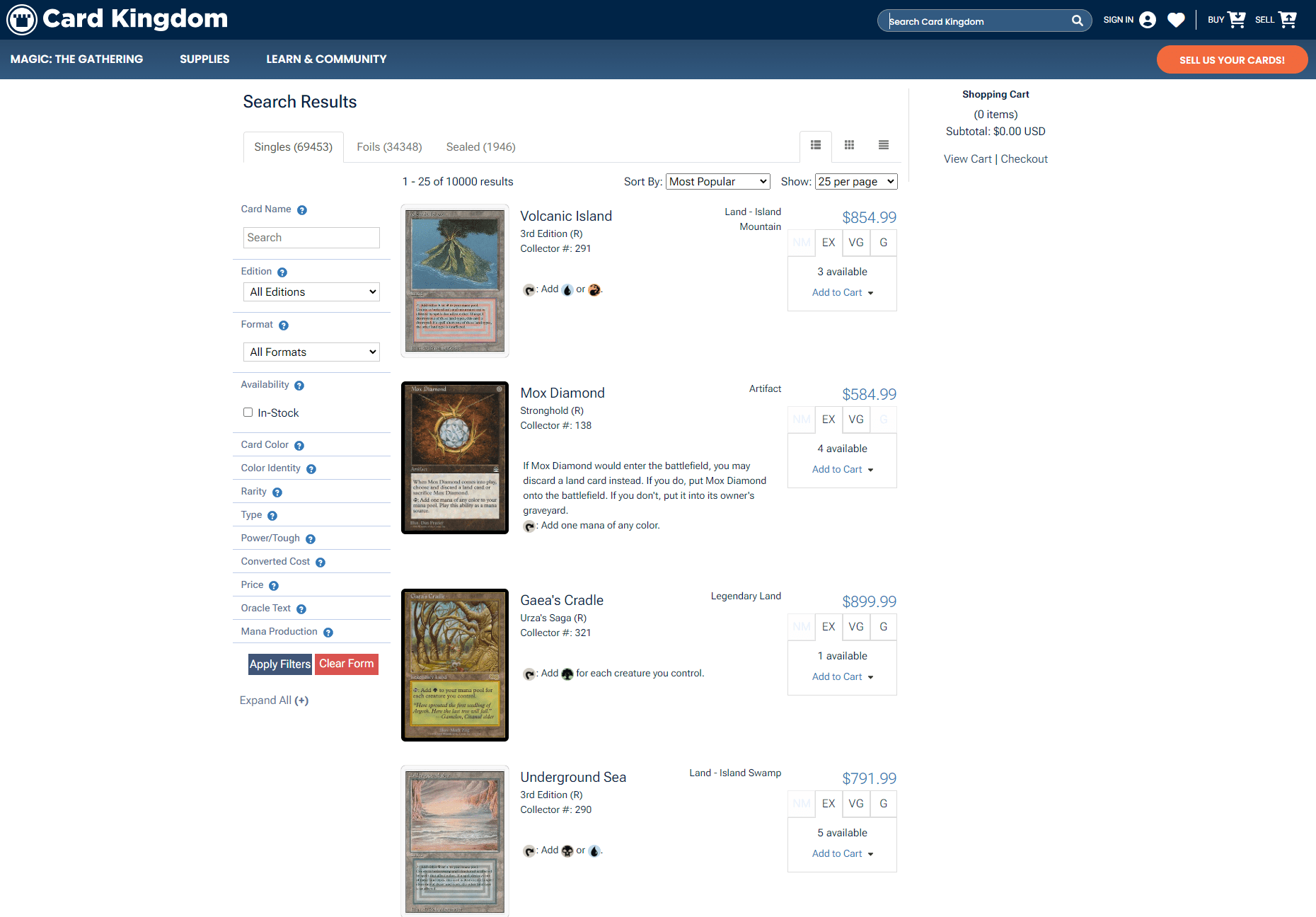
Task: Click Sell Us Your Cards button
Action: pyautogui.click(x=1232, y=60)
